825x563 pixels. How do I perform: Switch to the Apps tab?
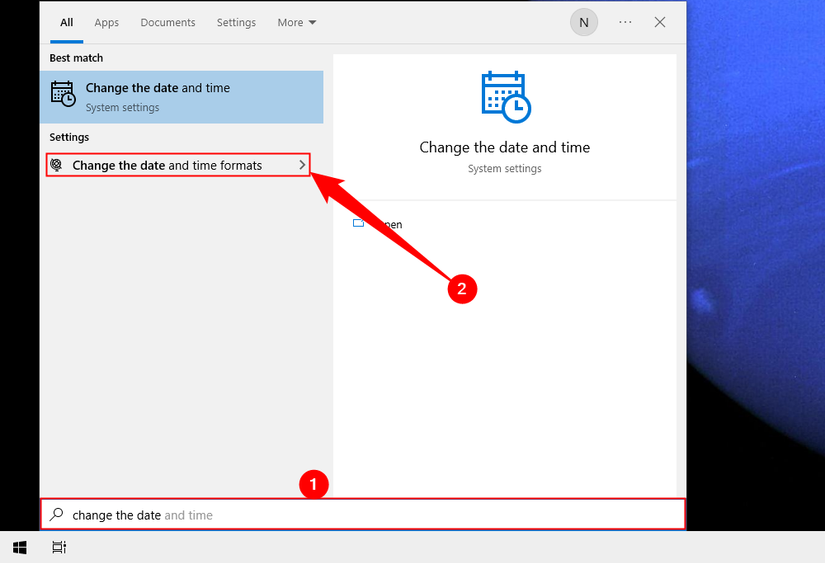[106, 22]
